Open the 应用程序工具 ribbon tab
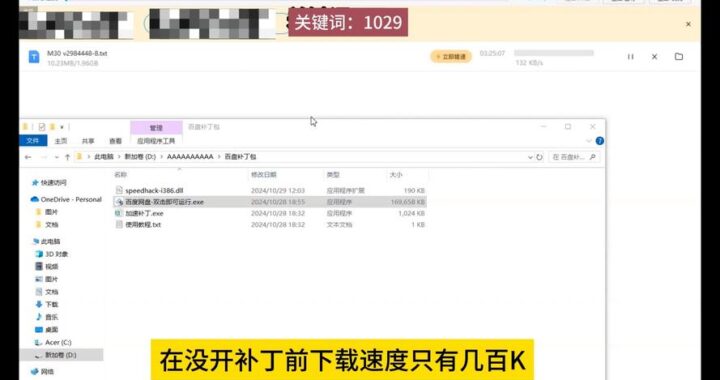This screenshot has width=720, height=380. [x=156, y=141]
